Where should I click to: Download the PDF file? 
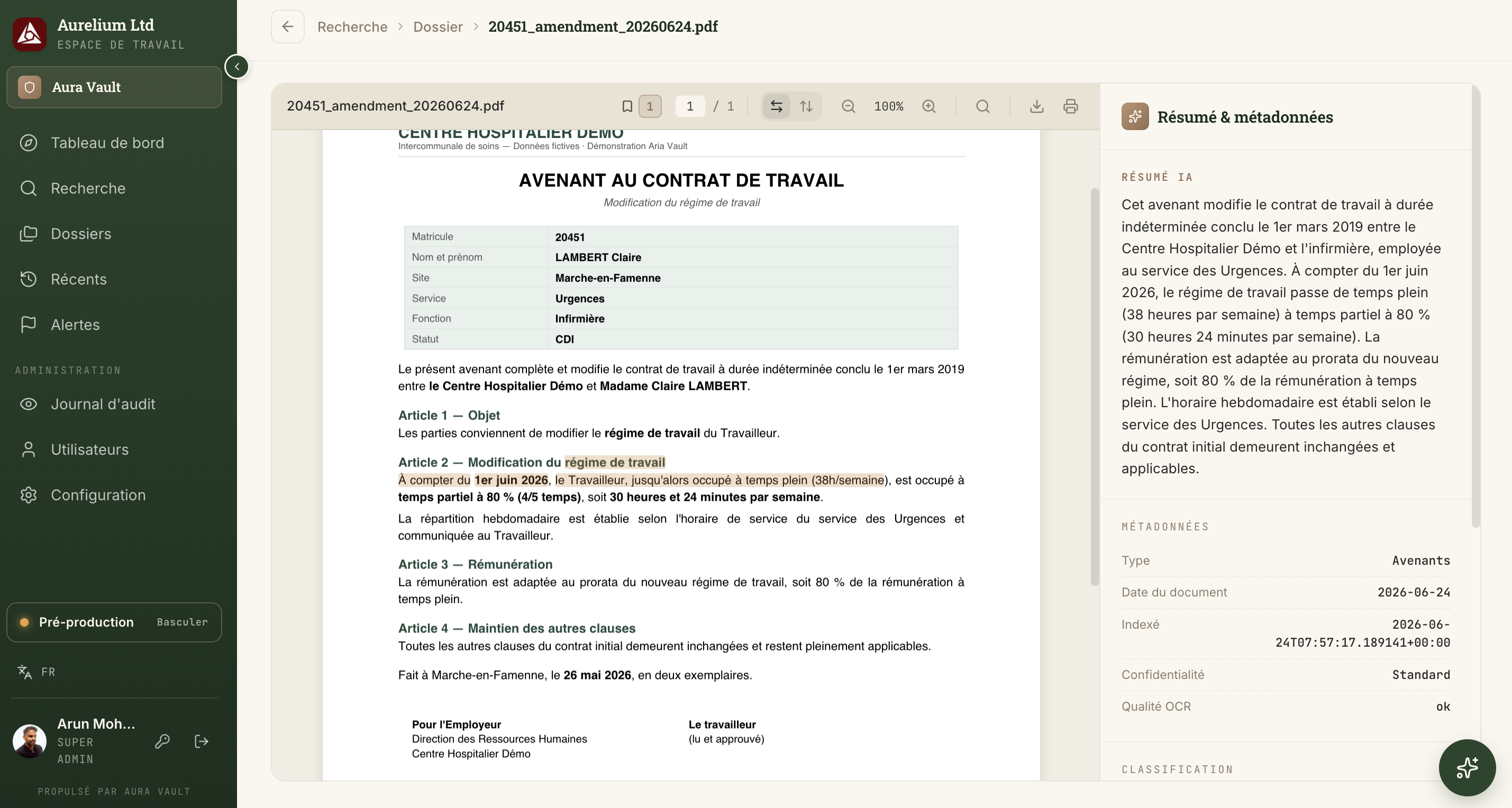coord(1036,106)
